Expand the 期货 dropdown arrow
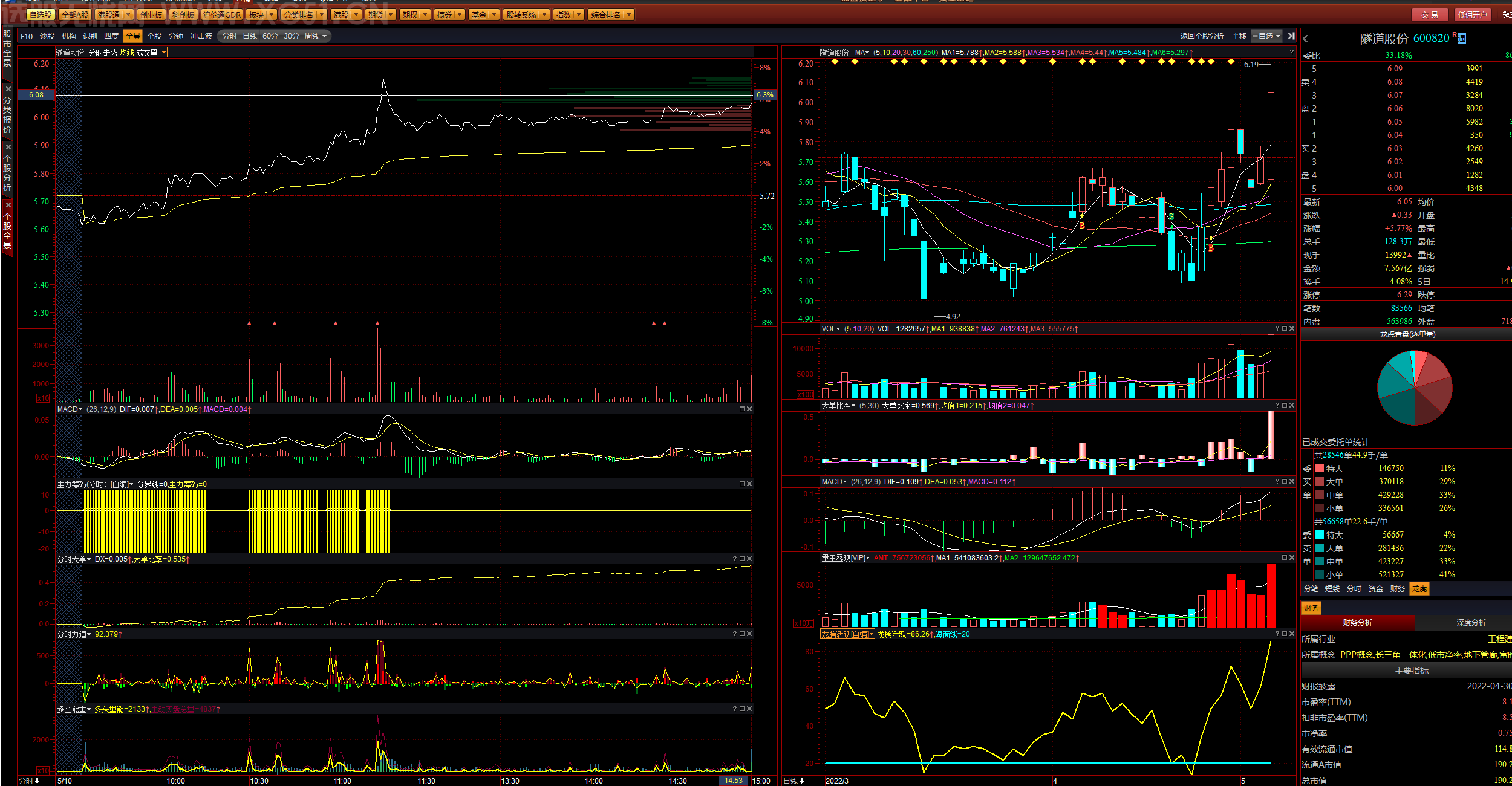The width and height of the screenshot is (1512, 786). pos(391,15)
